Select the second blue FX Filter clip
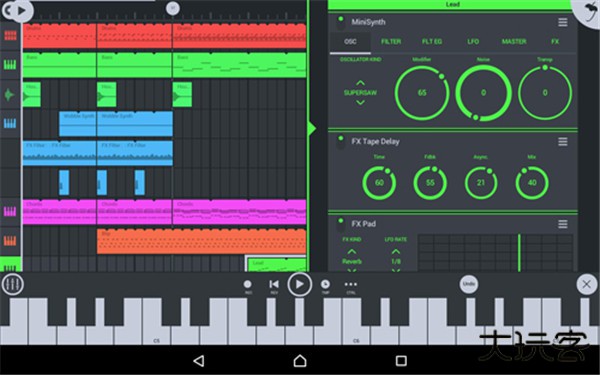Image resolution: width=600 pixels, height=375 pixels. 135,153
